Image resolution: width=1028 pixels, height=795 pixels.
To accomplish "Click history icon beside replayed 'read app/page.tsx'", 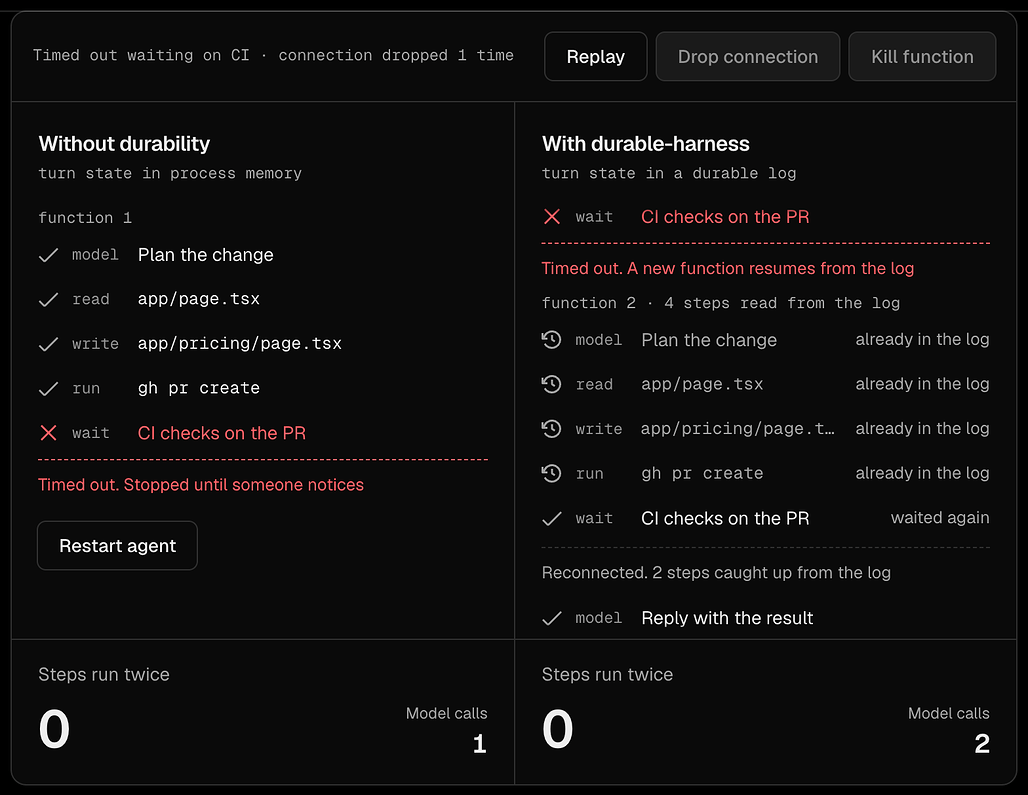I will (551, 384).
